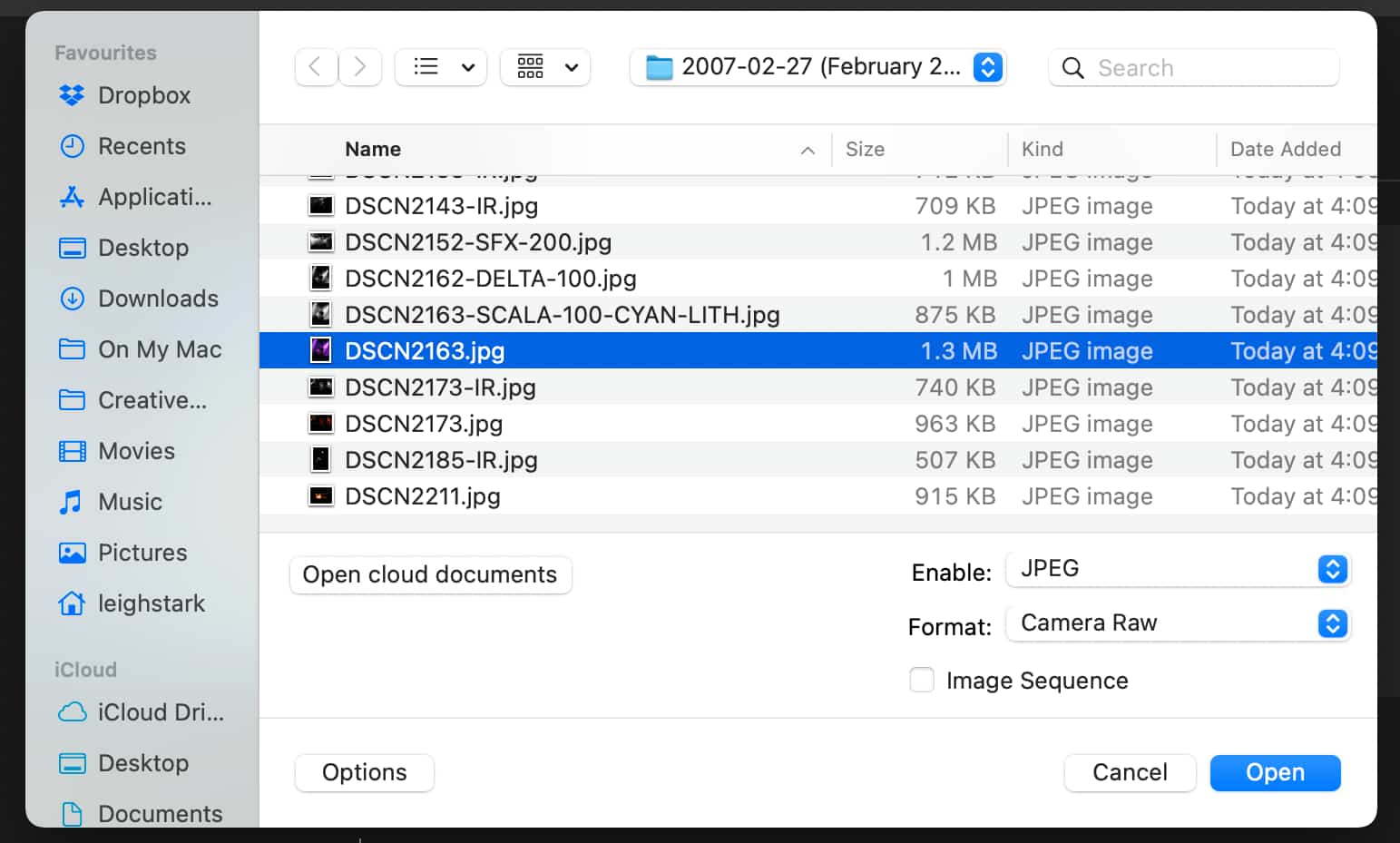Change the Enable file type dropdown
The height and width of the screenshot is (843, 1400).
pos(1178,569)
